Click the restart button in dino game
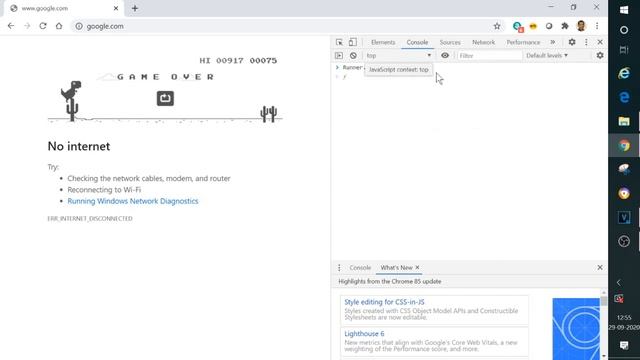The height and width of the screenshot is (360, 640). [x=165, y=98]
